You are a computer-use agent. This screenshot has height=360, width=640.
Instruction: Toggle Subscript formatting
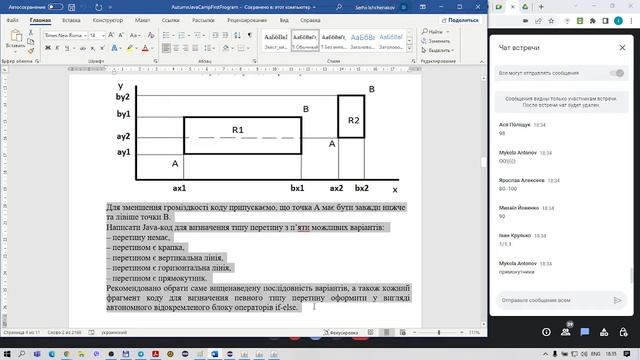(x=93, y=48)
